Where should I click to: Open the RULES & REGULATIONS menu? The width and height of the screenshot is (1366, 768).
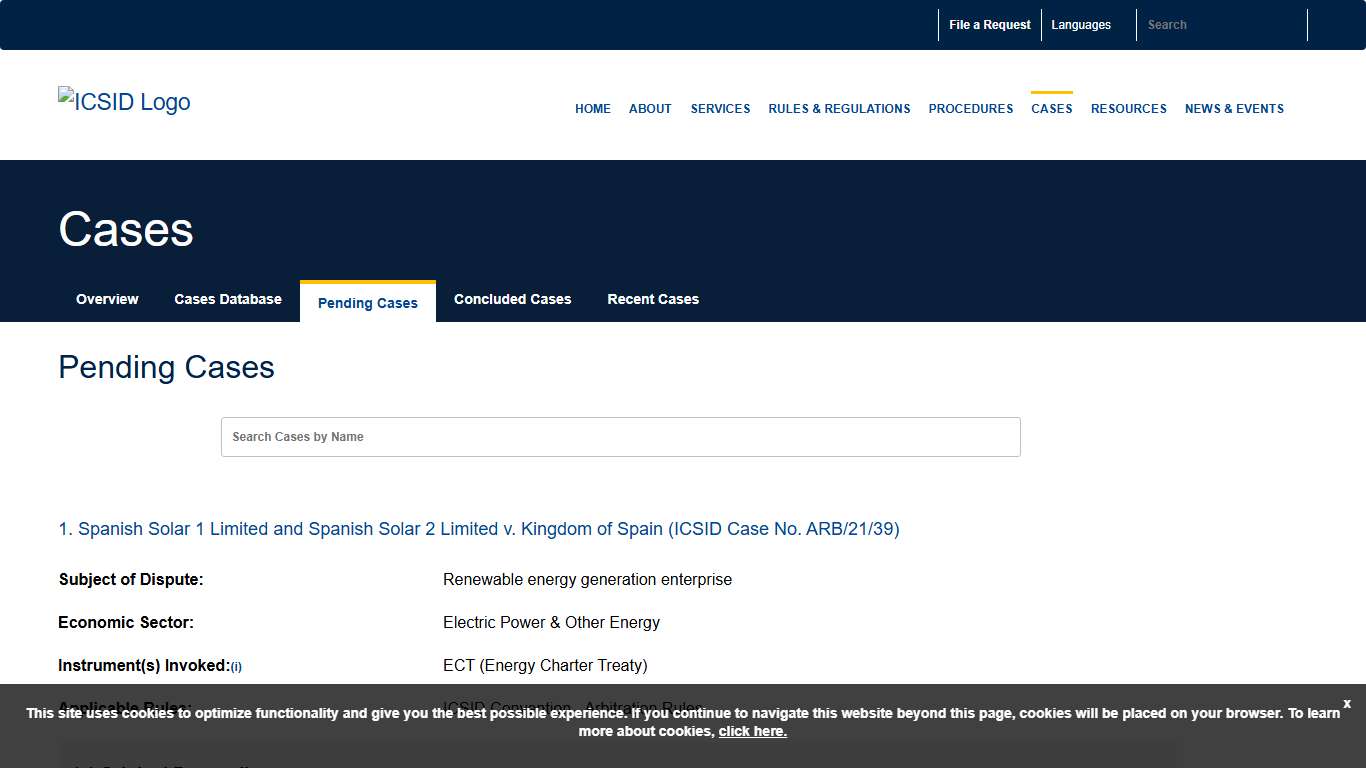[x=839, y=108]
